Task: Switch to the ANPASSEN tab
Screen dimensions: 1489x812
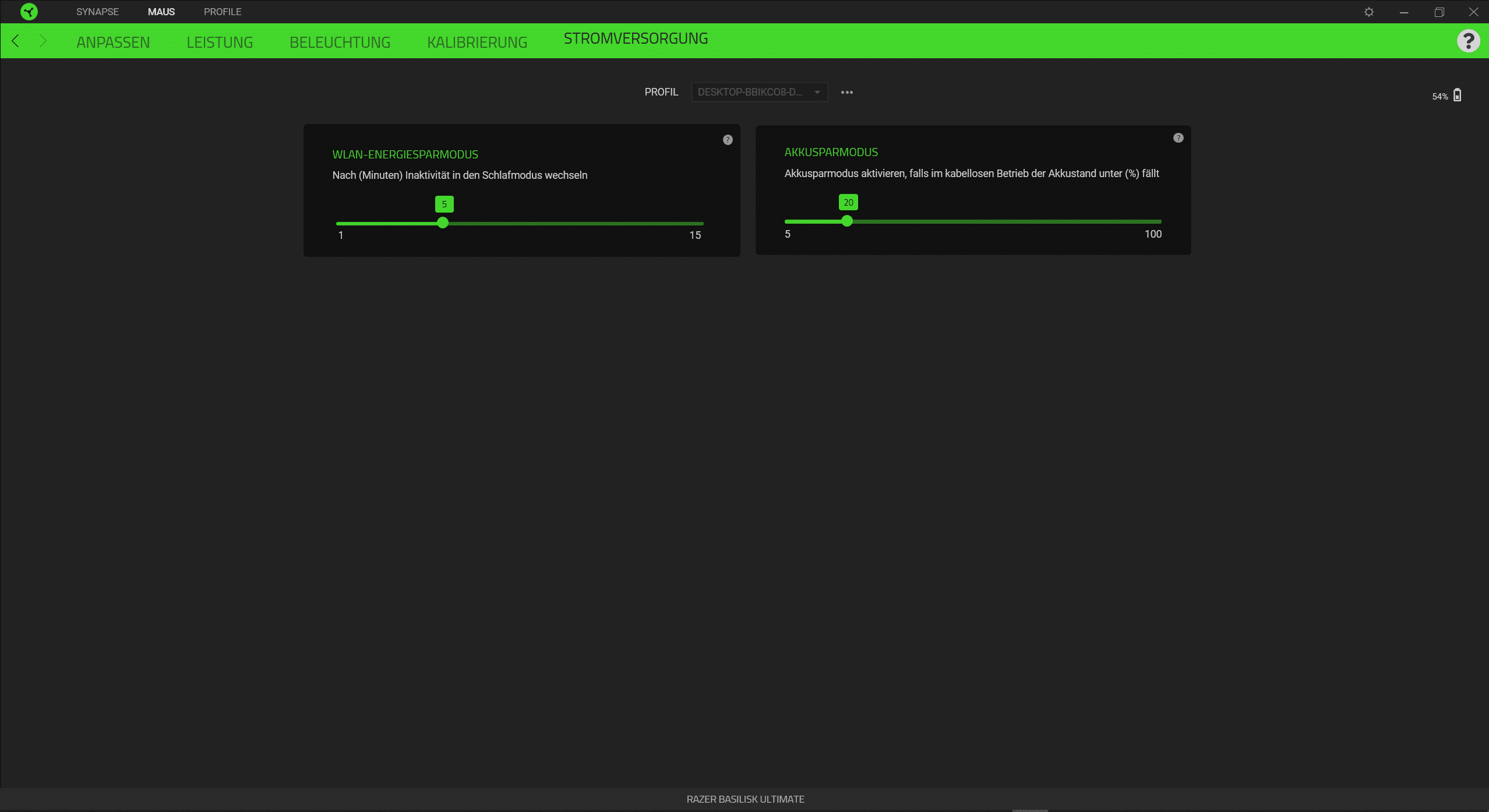Action: pos(113,42)
